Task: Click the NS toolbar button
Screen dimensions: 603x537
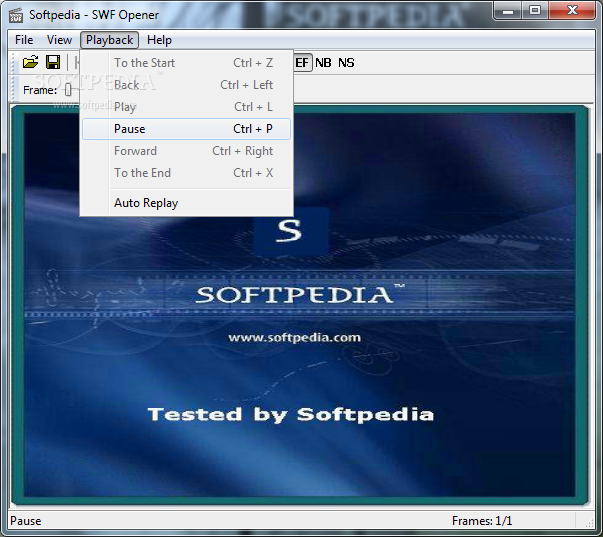Action: pyautogui.click(x=346, y=63)
